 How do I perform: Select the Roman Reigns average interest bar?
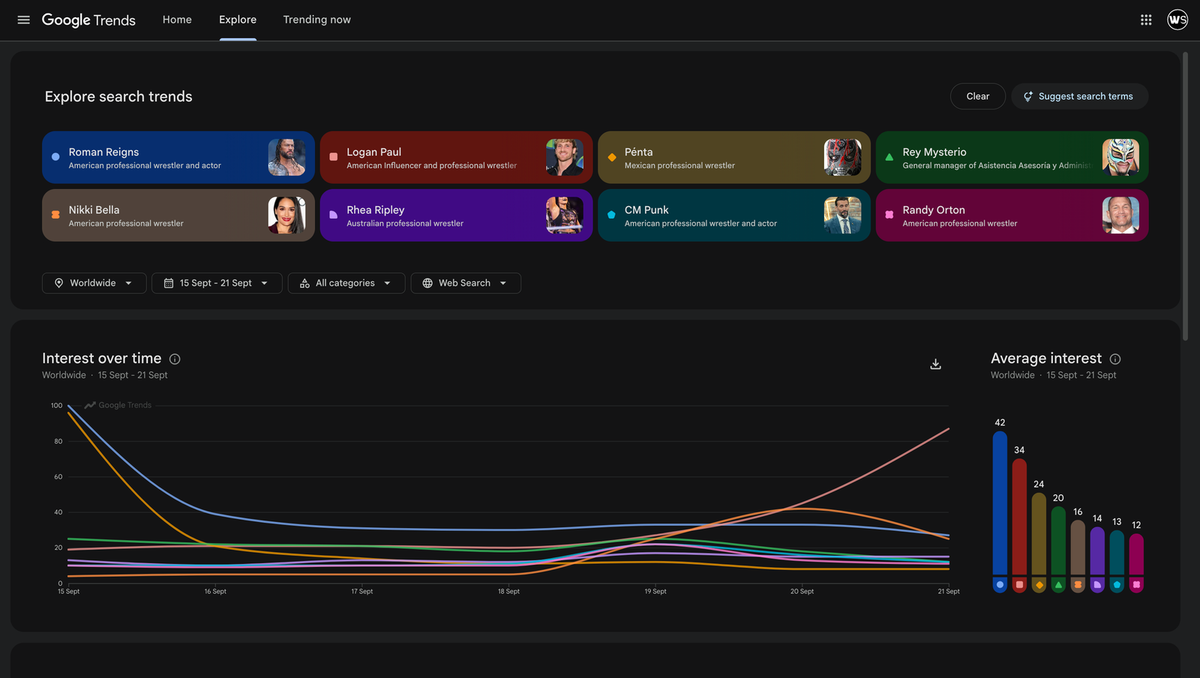[1000, 504]
